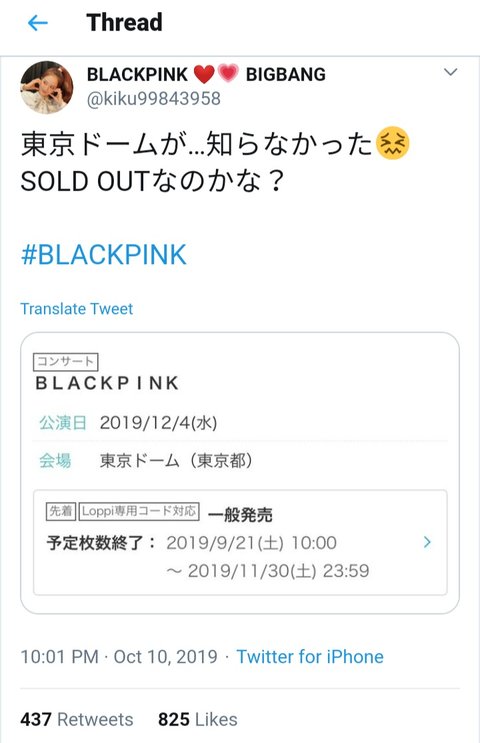Image resolution: width=480 pixels, height=743 pixels.
Task: Click the ticket sale row chevron
Action: coord(427,542)
